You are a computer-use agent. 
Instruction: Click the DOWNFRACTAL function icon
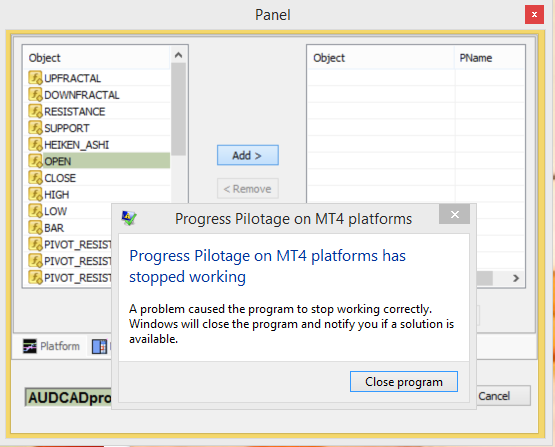[35, 94]
